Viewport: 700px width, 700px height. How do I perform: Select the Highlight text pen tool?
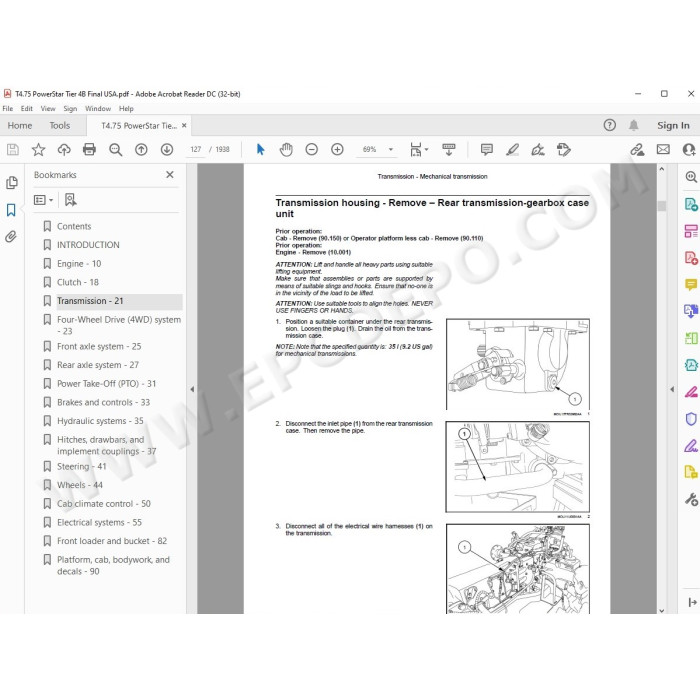(512, 150)
